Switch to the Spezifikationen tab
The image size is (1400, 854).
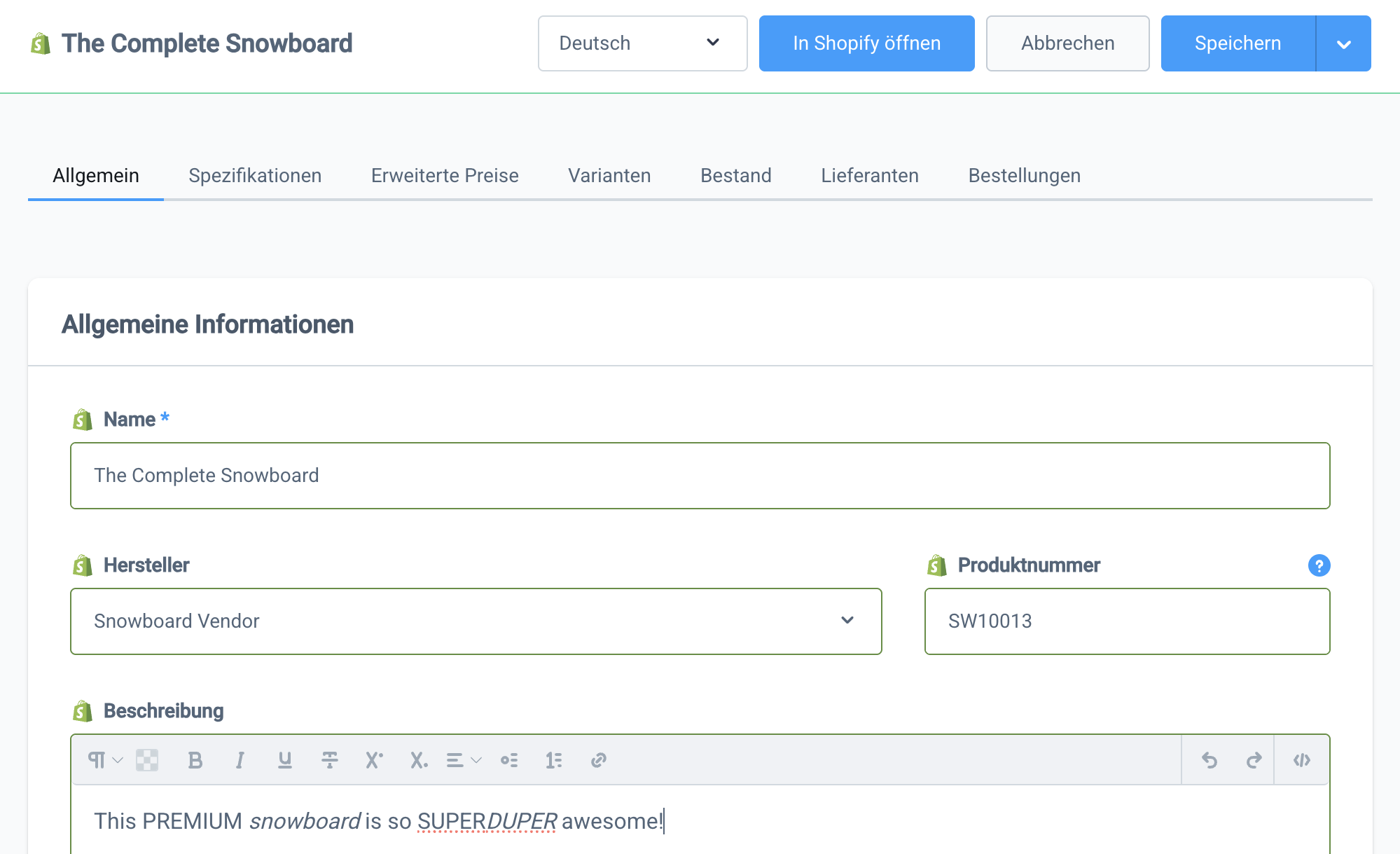click(255, 175)
